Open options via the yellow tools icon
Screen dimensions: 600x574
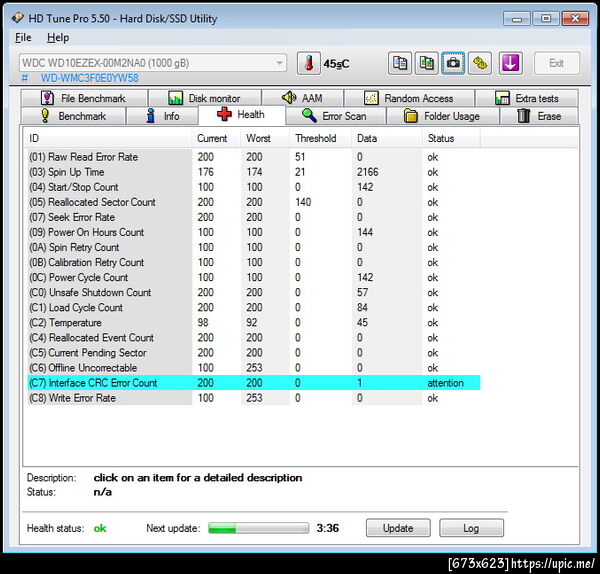[x=480, y=63]
